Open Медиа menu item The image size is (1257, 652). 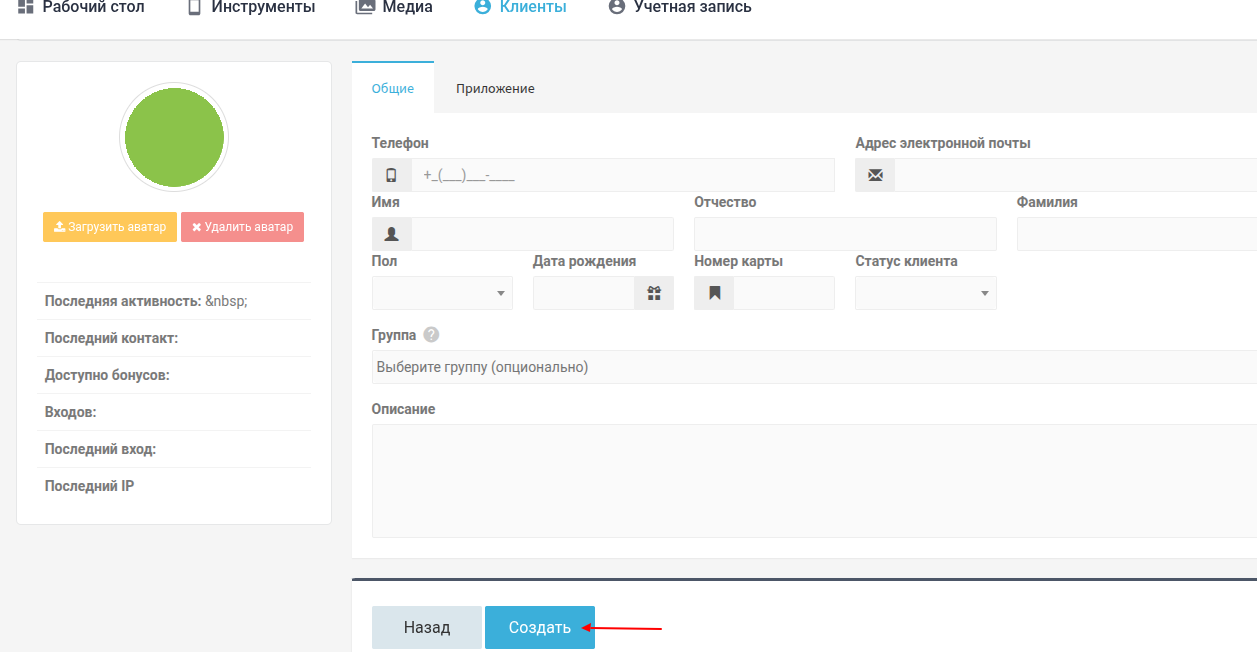pyautogui.click(x=394, y=7)
